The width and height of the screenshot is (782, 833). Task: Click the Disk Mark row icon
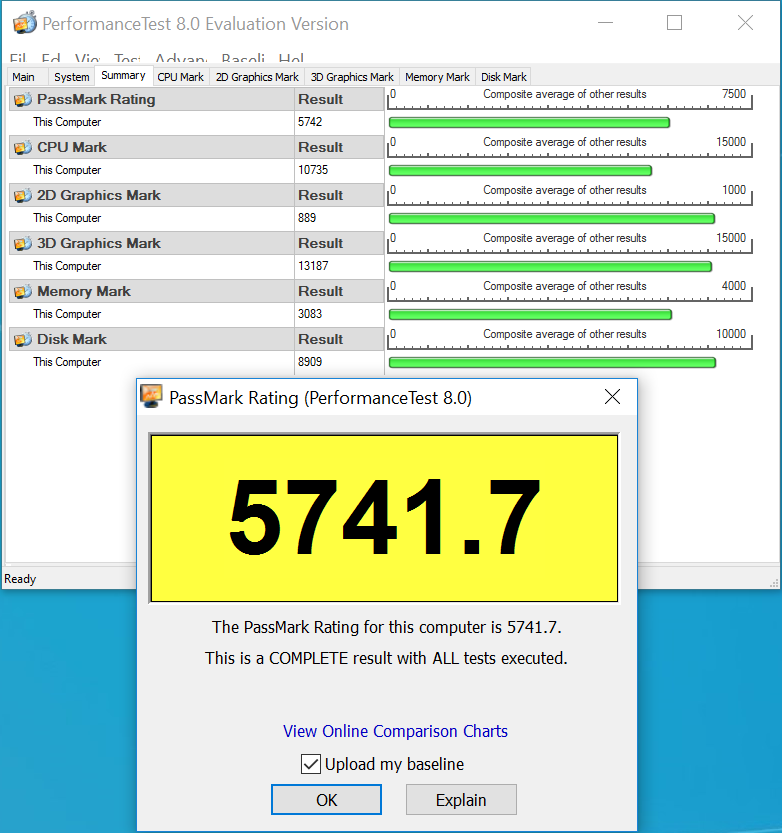(23, 339)
